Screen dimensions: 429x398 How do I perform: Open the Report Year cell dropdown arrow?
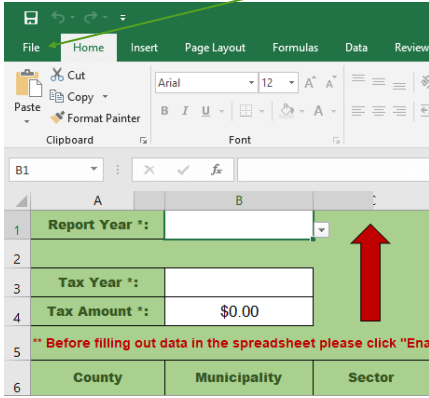point(321,230)
